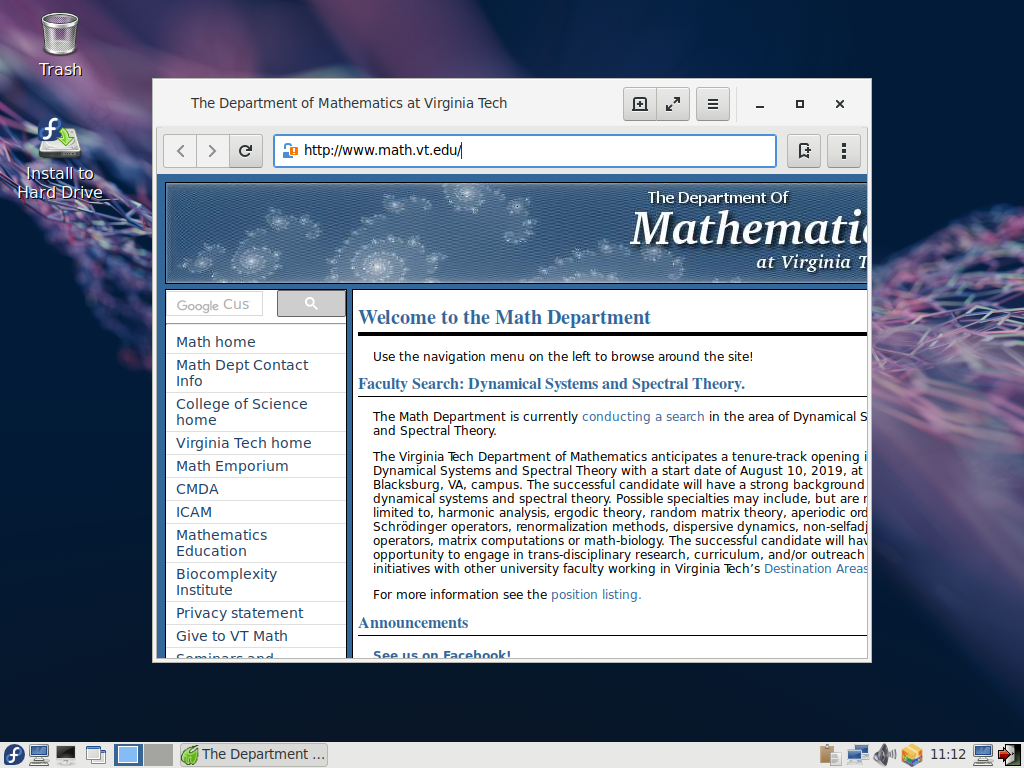Open the Math Emporium link
Screen dimensions: 1024x768
232,466
